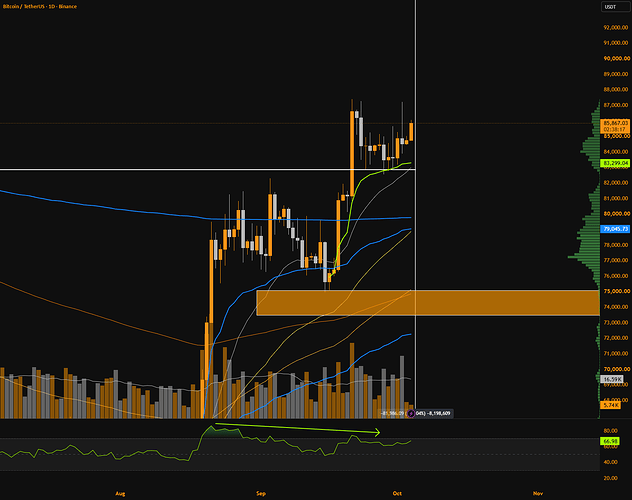Select the orange demand zone rectangle

(428, 303)
